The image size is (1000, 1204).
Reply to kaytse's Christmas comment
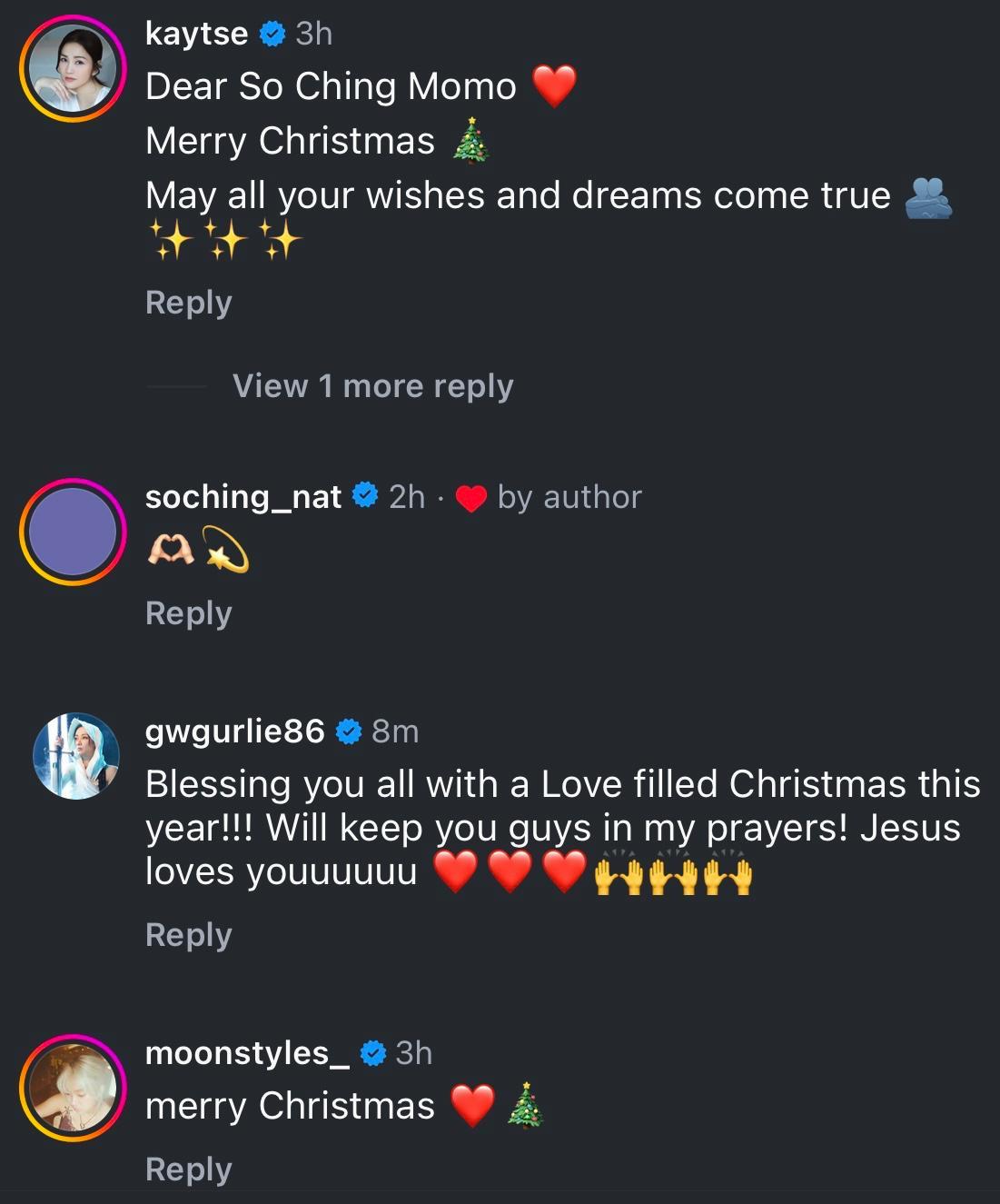click(189, 303)
